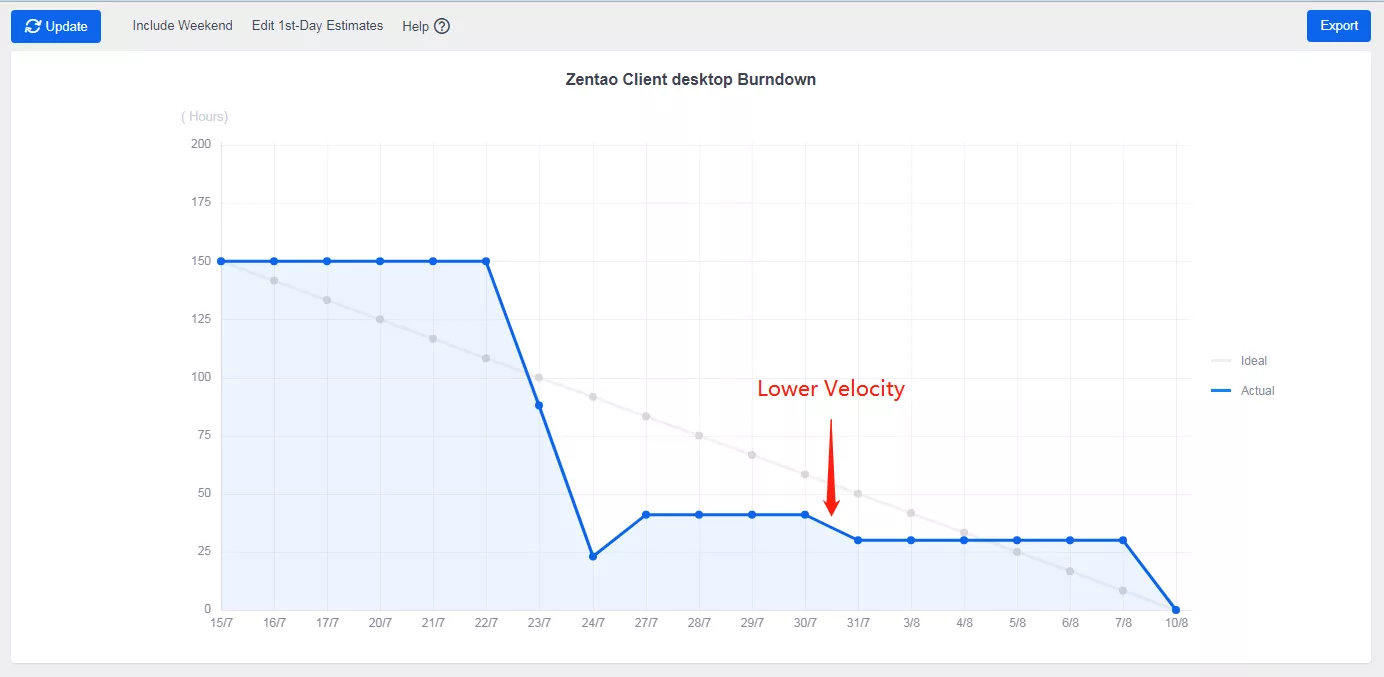The height and width of the screenshot is (677, 1384).
Task: Toggle the Include Weekend option
Action: tap(182, 26)
